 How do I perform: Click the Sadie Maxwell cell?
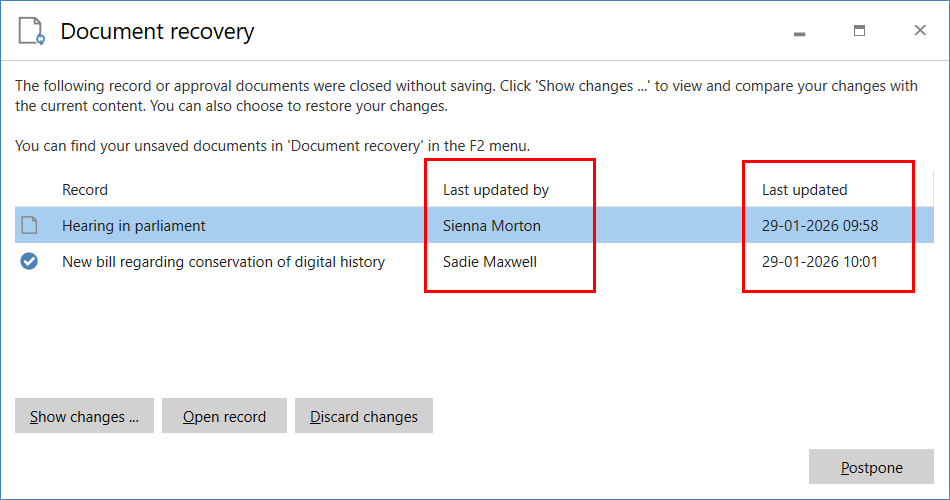tap(490, 262)
